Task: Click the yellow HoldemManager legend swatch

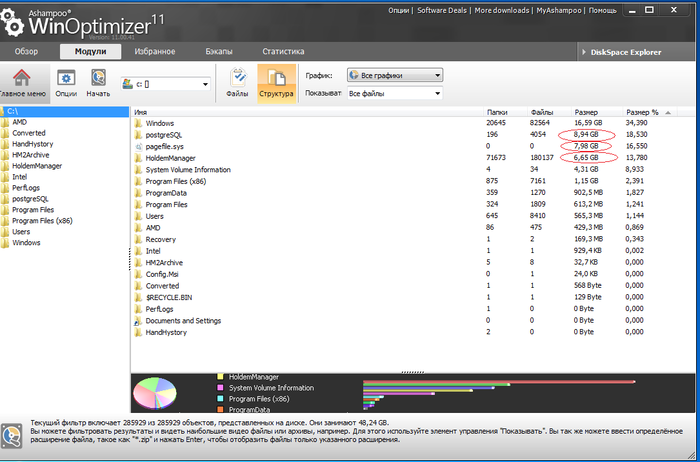Action: coord(220,377)
